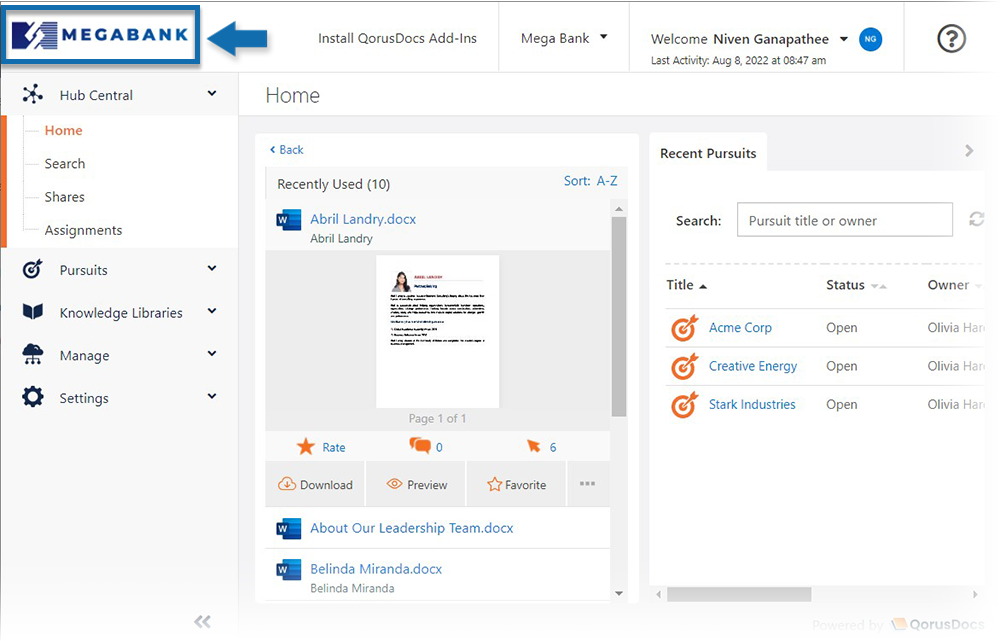Image resolution: width=1000 pixels, height=641 pixels.
Task: Collapse sidebar with double chevron icon
Action: (202, 622)
